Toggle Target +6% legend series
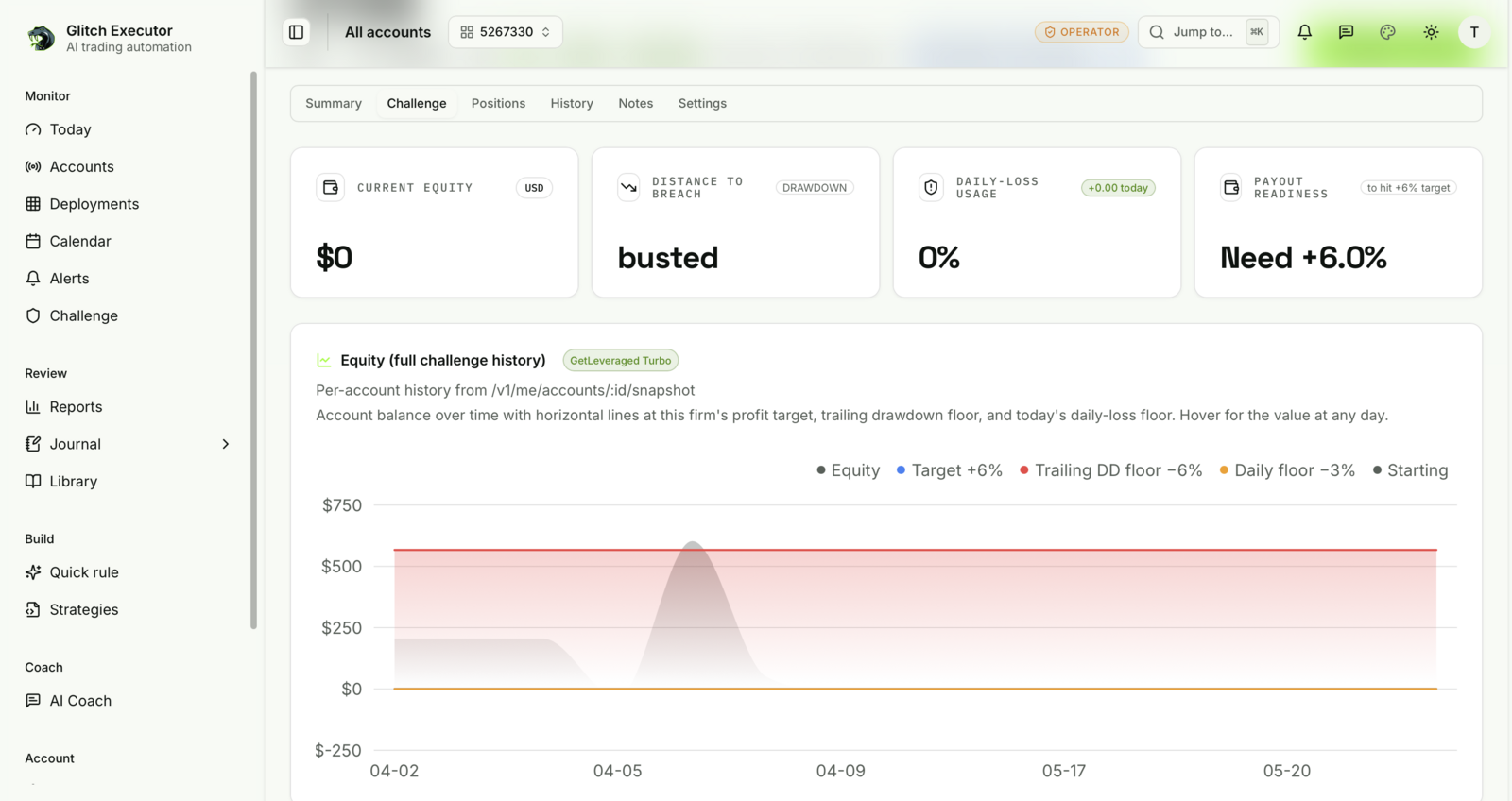Image resolution: width=1512 pixels, height=801 pixels. [x=950, y=470]
